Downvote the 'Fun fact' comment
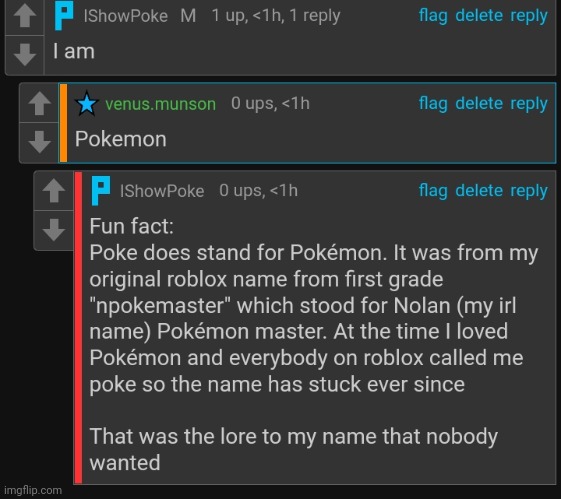 54,230
